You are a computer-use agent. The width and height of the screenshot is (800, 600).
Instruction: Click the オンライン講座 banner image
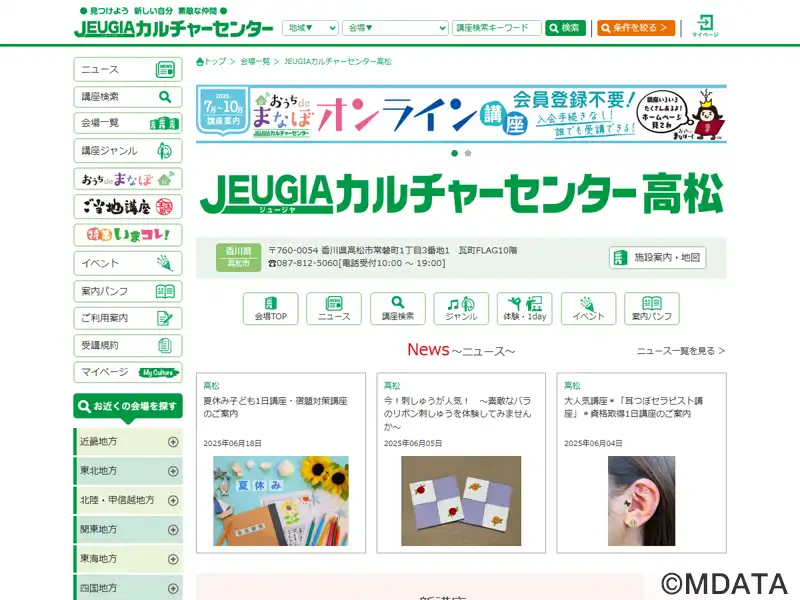[x=461, y=114]
